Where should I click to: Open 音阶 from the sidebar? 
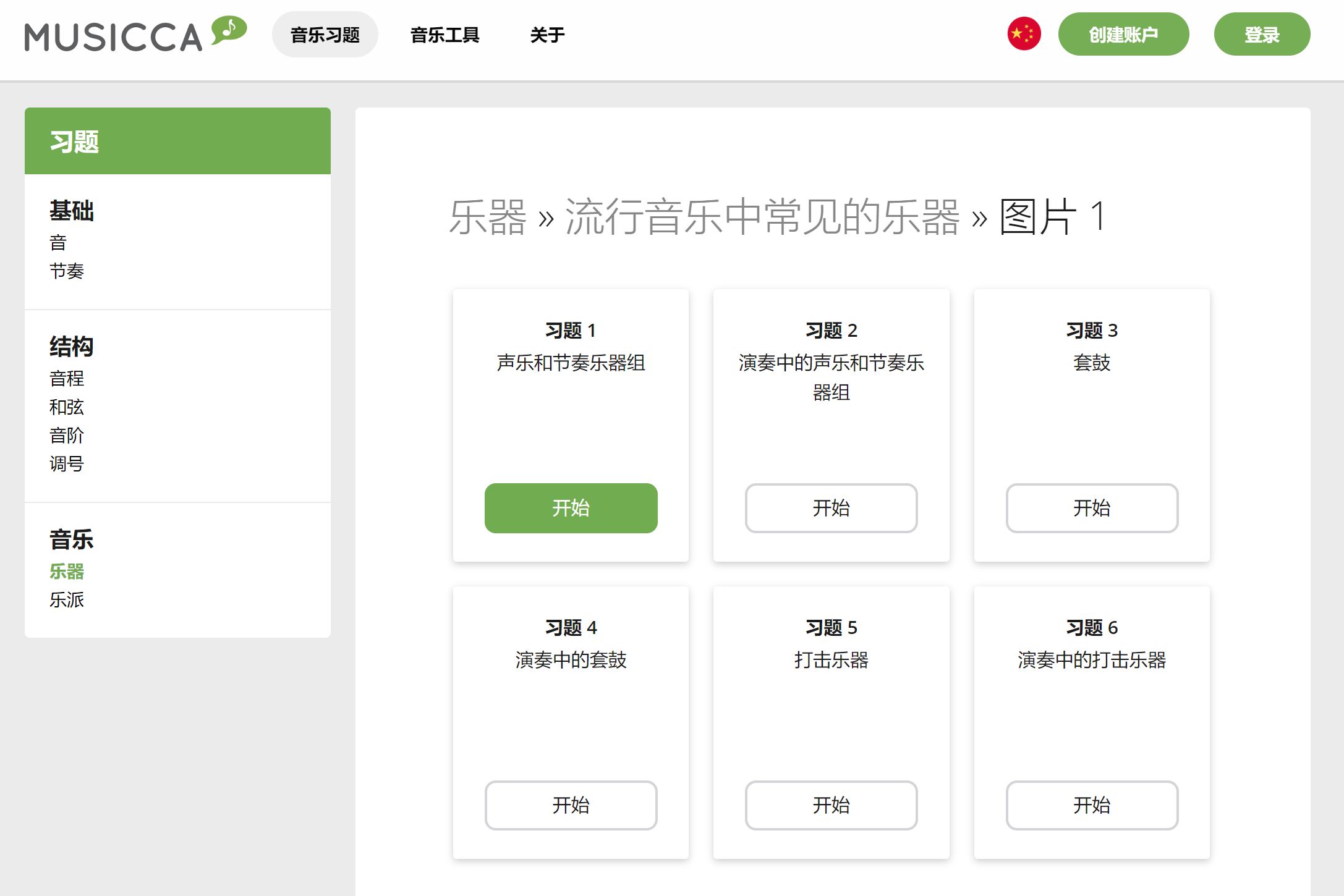click(x=67, y=436)
